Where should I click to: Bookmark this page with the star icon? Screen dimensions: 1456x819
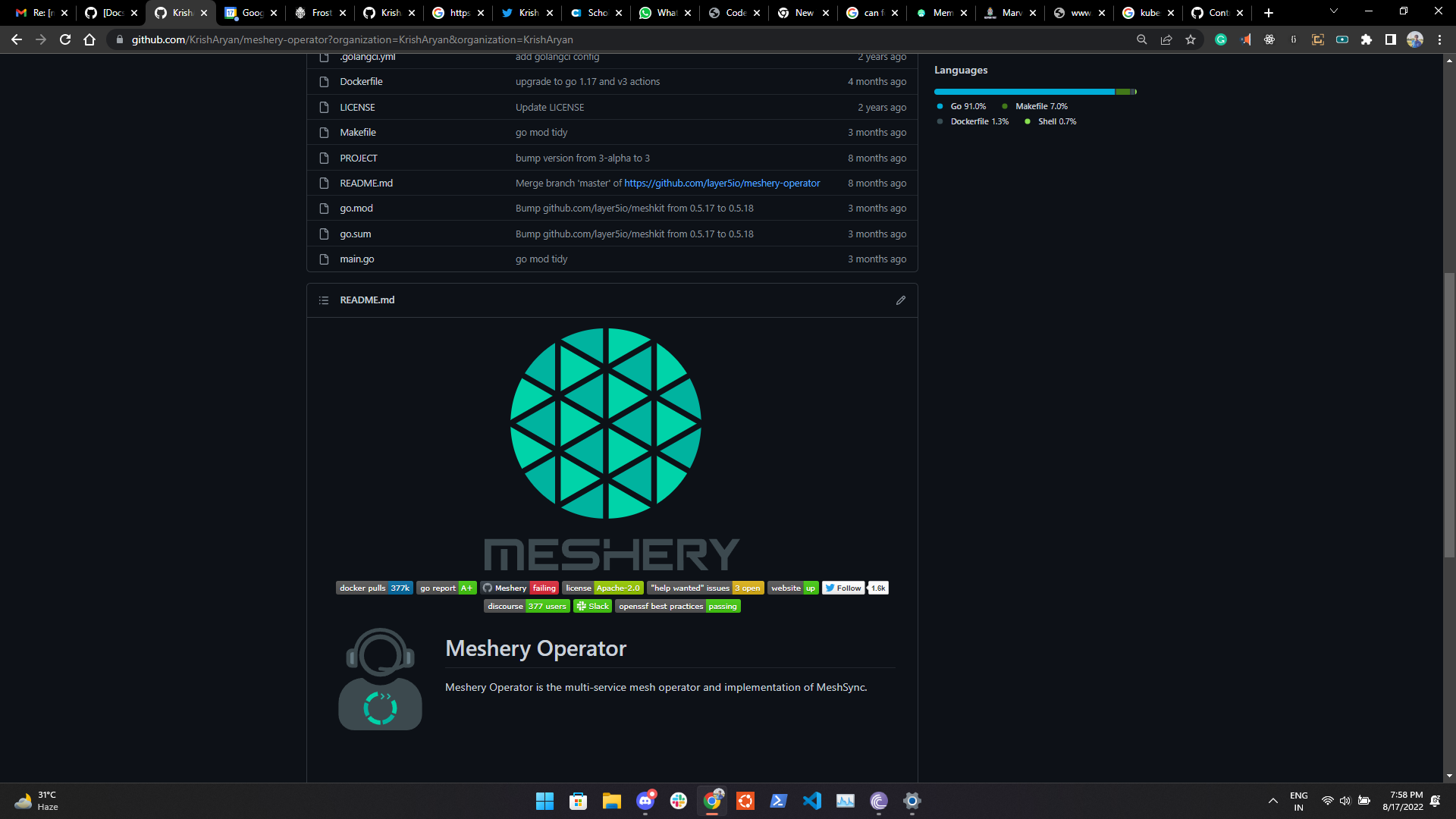coord(1191,39)
